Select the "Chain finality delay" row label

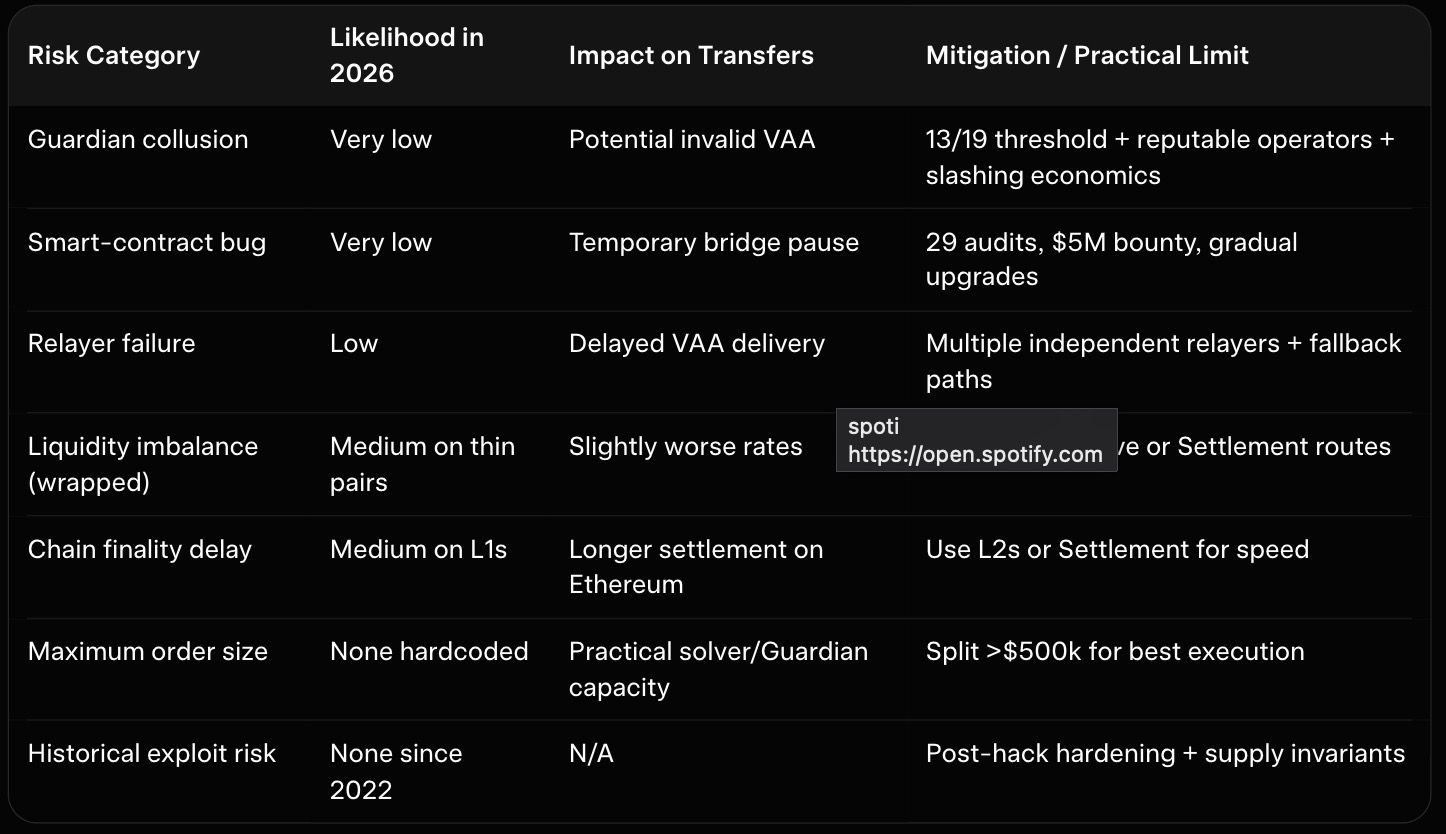140,549
